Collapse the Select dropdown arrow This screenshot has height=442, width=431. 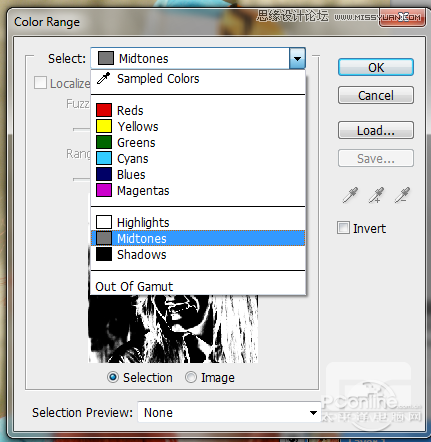pos(297,59)
